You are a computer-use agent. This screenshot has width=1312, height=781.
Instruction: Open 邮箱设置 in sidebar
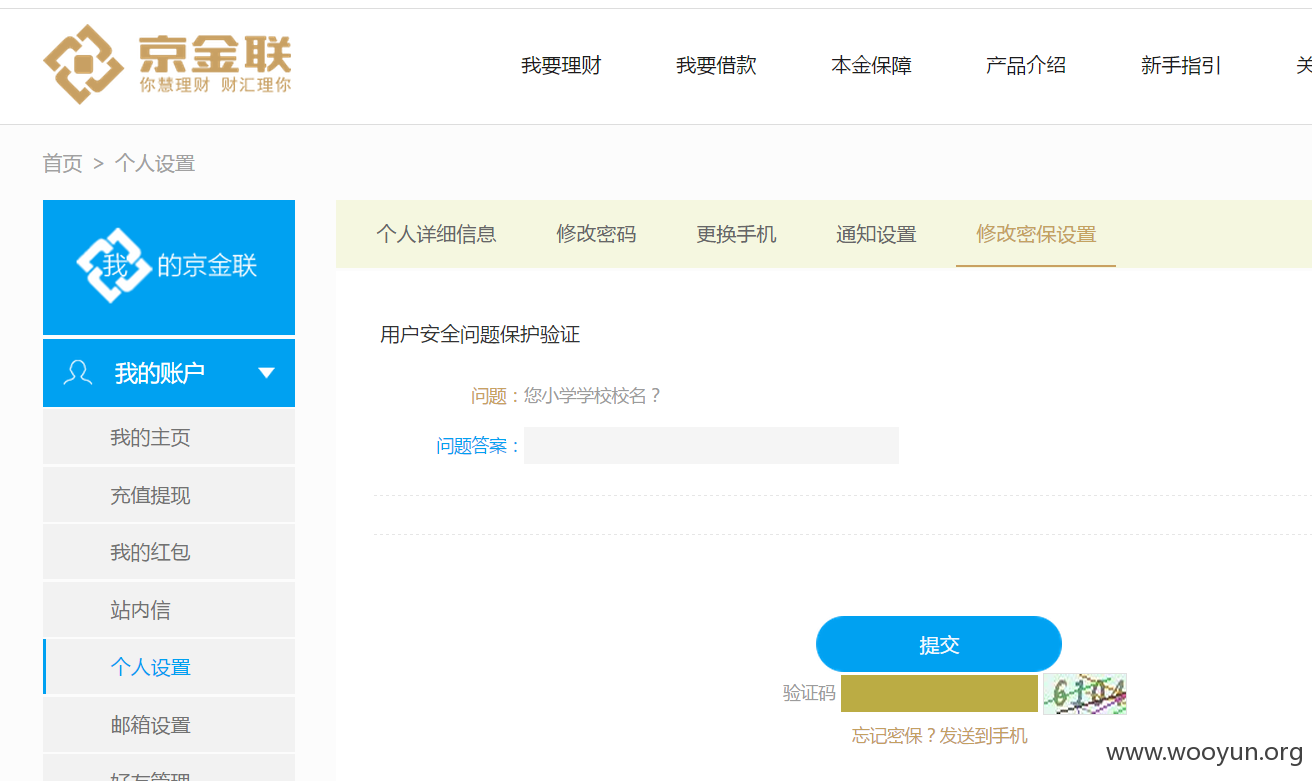point(169,725)
